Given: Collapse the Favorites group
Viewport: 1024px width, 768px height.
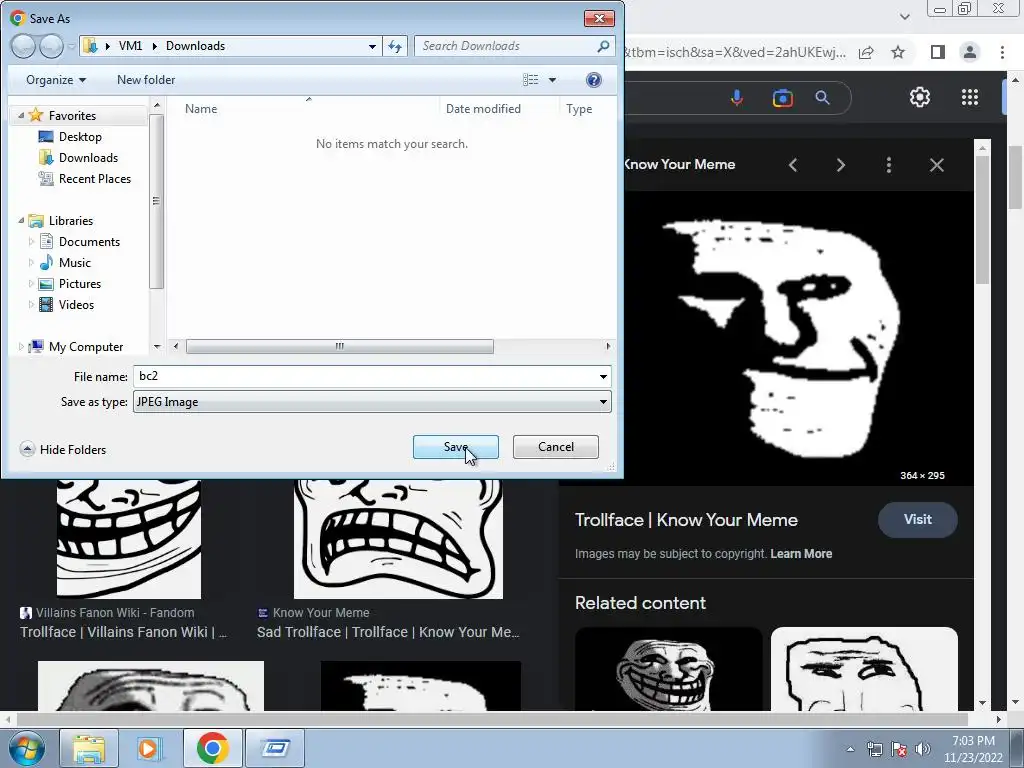Looking at the screenshot, I should click(x=21, y=116).
